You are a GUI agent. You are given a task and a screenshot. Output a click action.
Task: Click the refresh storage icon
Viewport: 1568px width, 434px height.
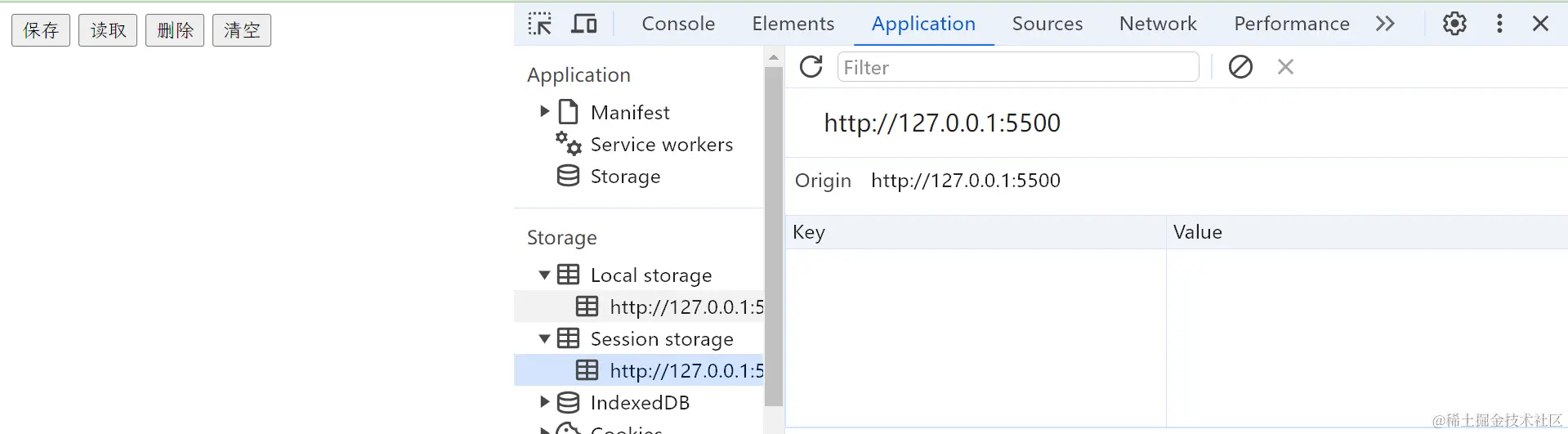(811, 67)
